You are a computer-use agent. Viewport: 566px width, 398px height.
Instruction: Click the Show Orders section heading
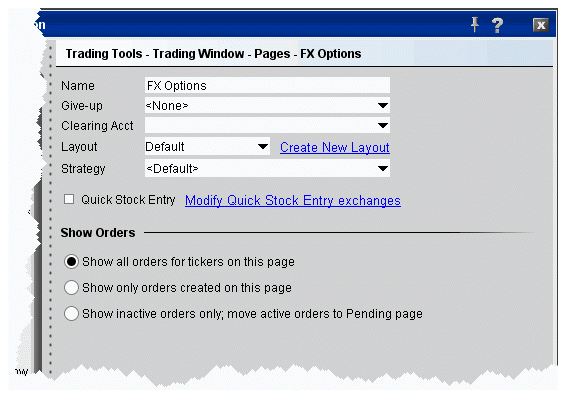(98, 233)
